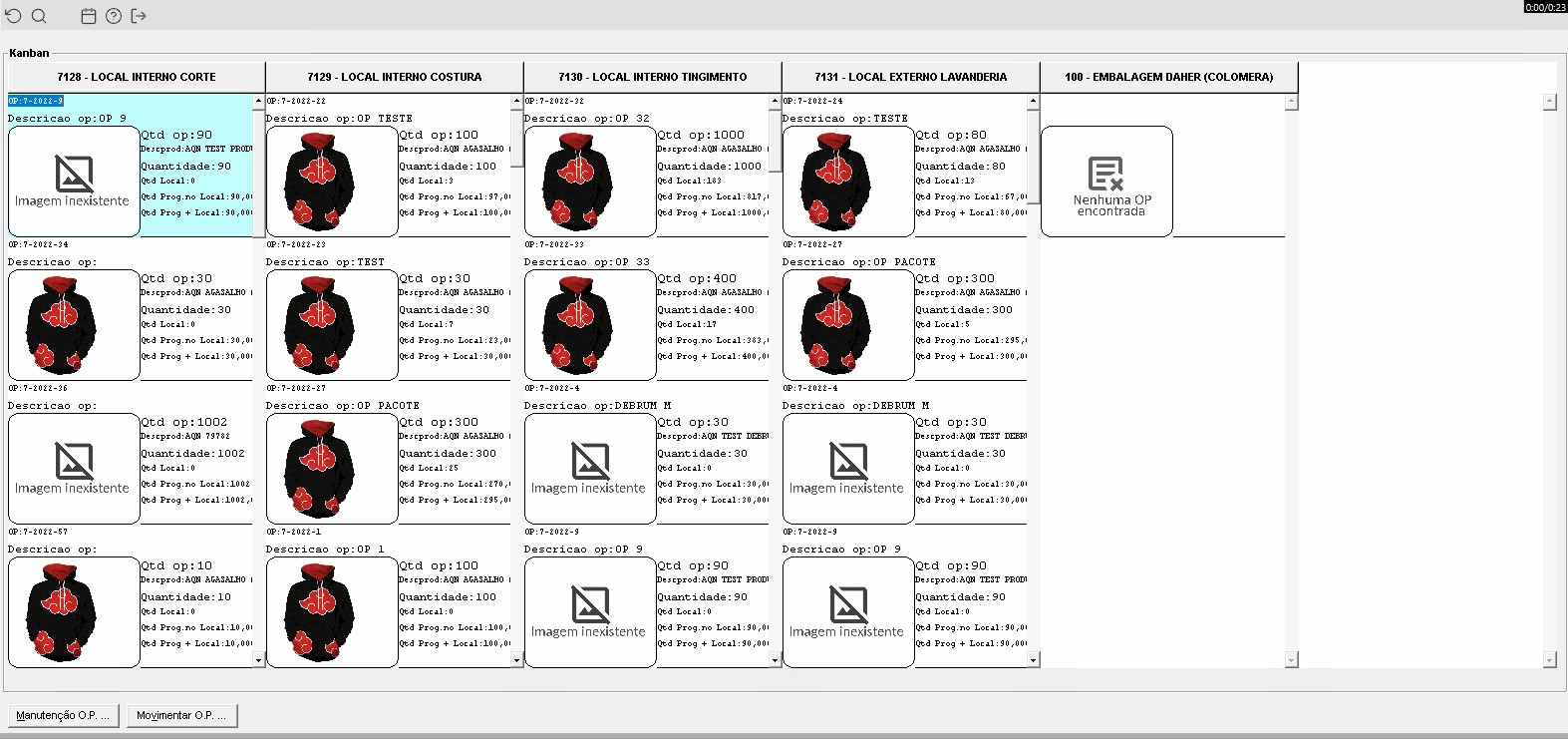Click the 'Qtd op:10' text

pos(176,565)
